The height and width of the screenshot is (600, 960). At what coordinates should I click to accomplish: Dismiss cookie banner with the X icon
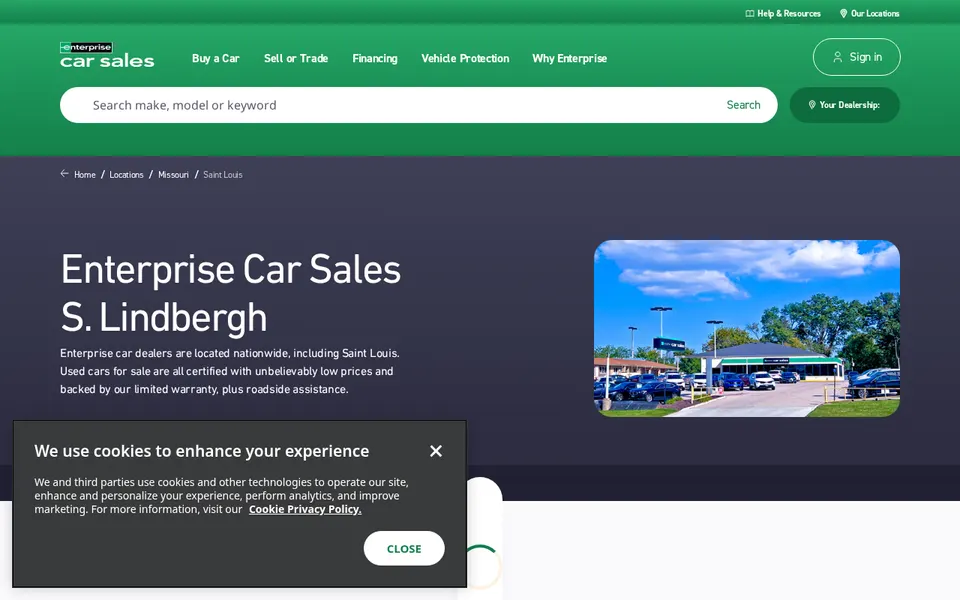(436, 451)
